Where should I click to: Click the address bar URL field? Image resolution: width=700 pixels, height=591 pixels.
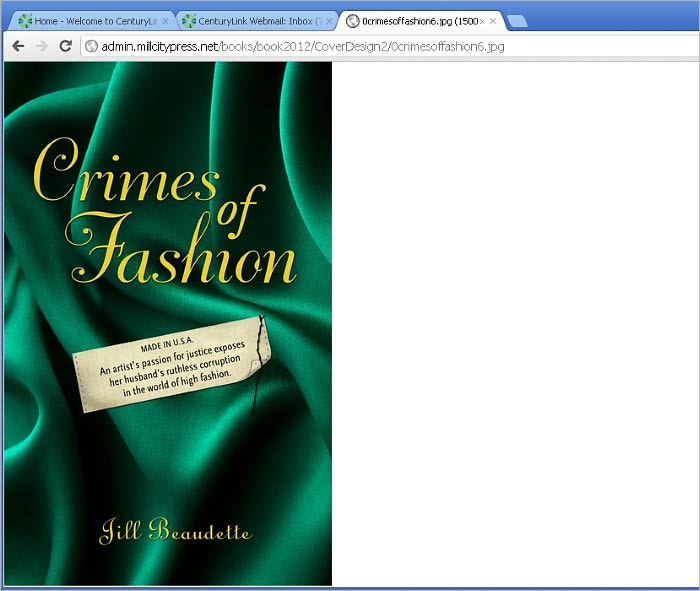(x=391, y=46)
